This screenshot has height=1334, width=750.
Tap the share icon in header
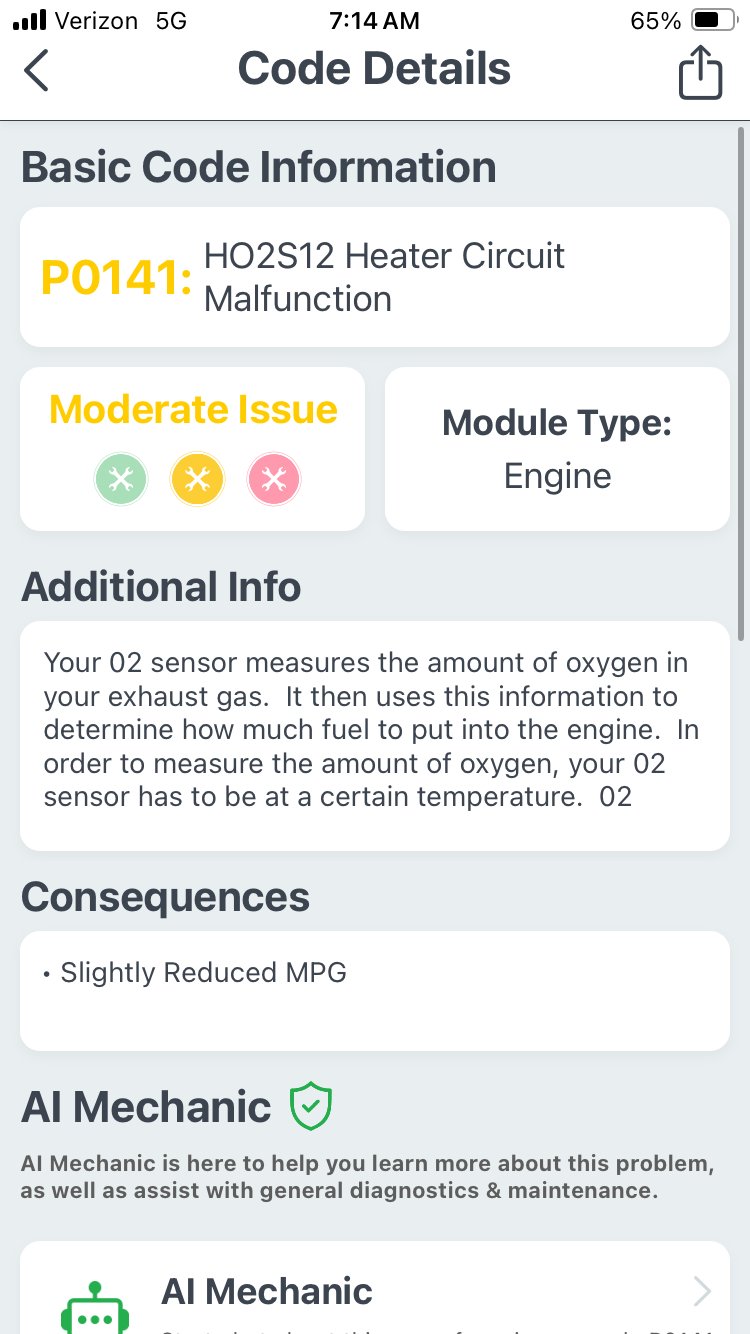coord(700,73)
